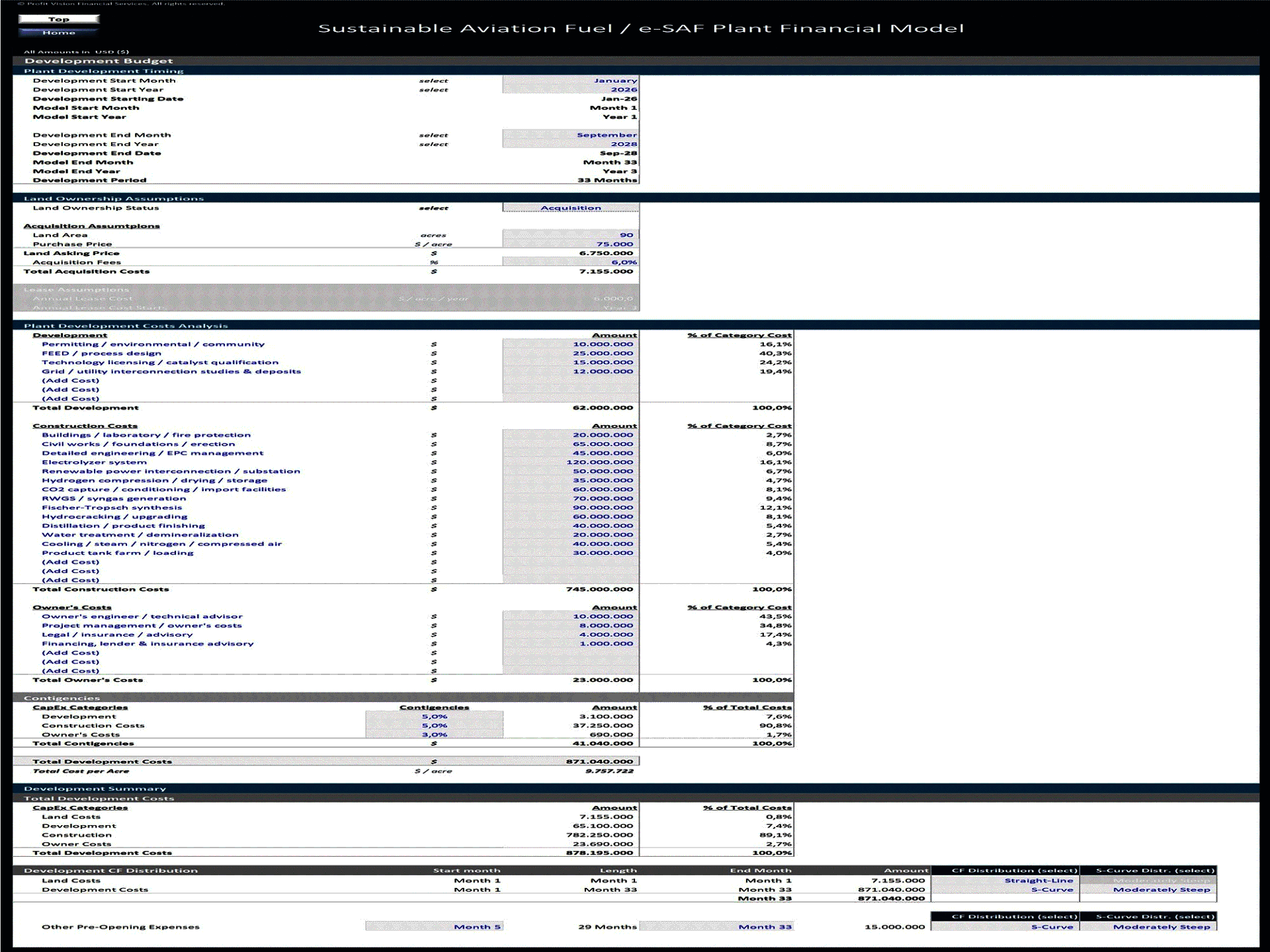1270x952 pixels.
Task: Edit Pre-Opening Expenses end Month 33
Action: point(716,927)
